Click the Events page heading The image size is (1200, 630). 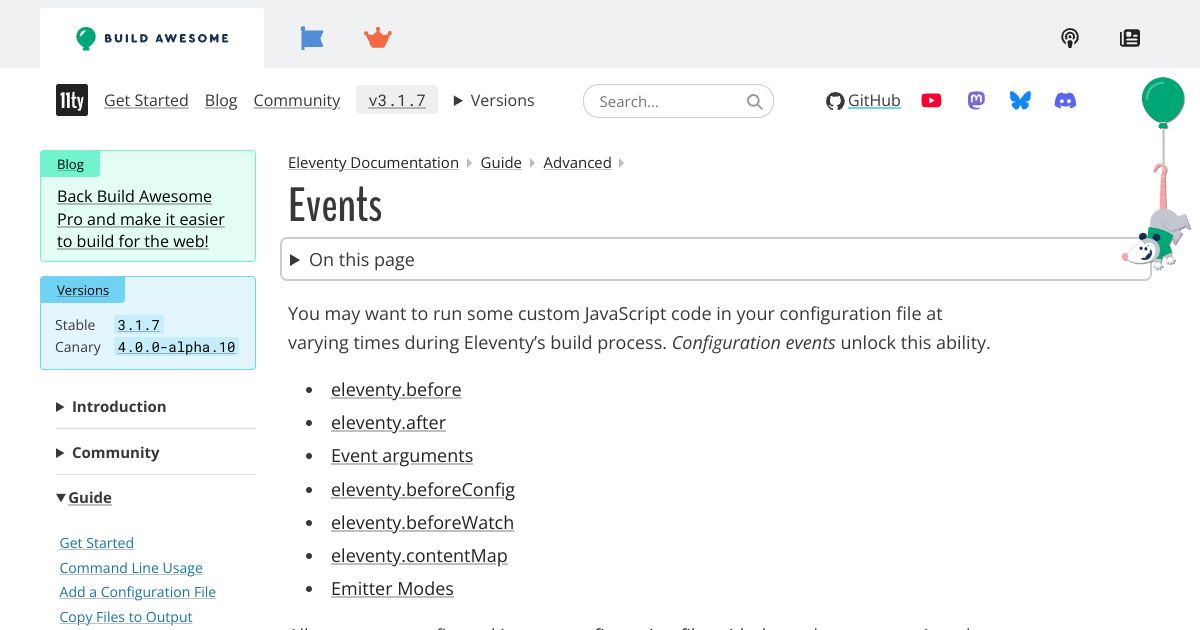pyautogui.click(x=335, y=205)
